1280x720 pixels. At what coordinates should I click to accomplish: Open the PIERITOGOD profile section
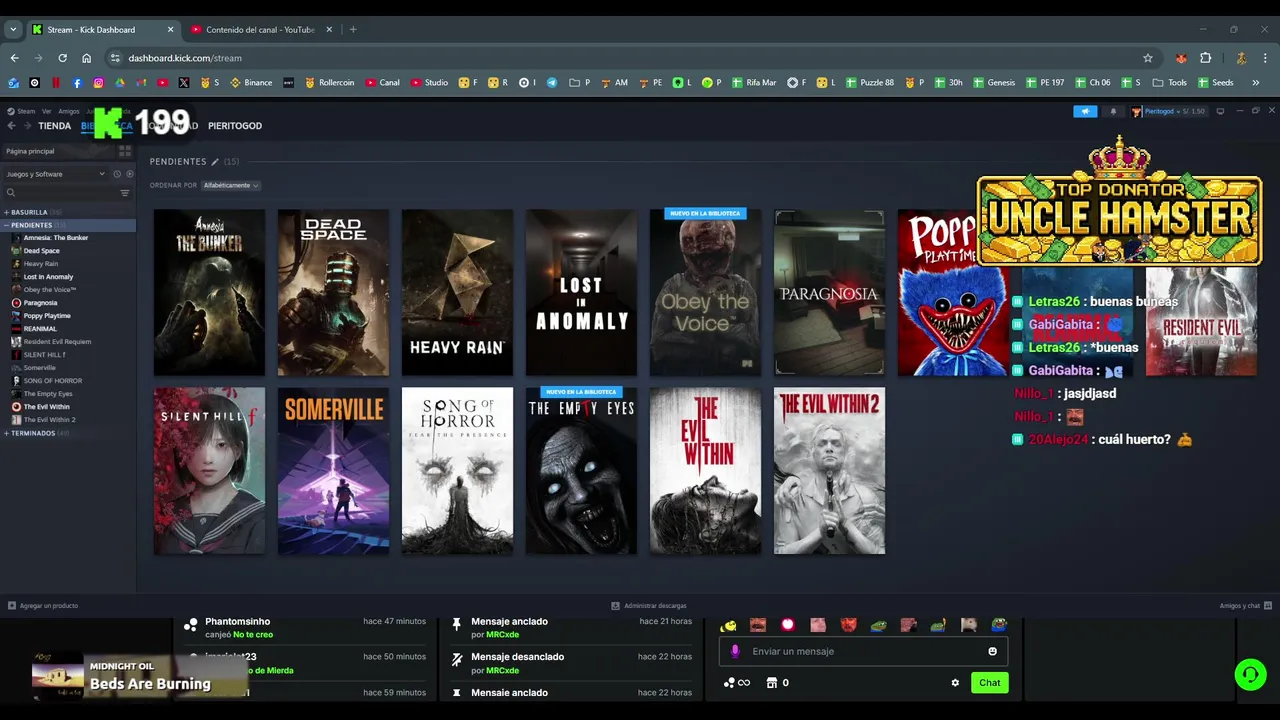[x=235, y=126]
